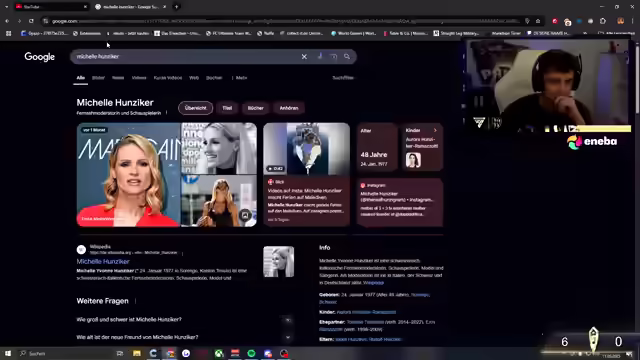Screen dimensions: 640x360
Task: Bookmark this page with the star icon
Action: [538, 21]
